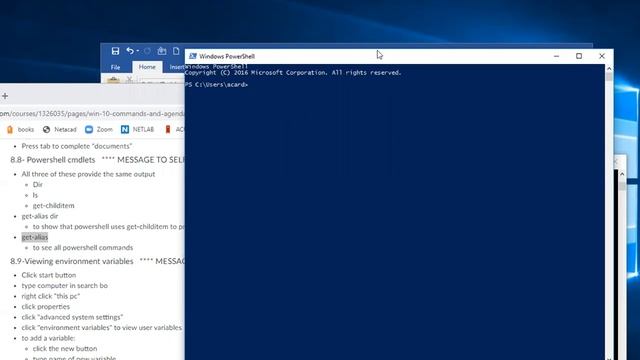
Task: Minimize the Windows PowerShell window
Action: [x=556, y=56]
